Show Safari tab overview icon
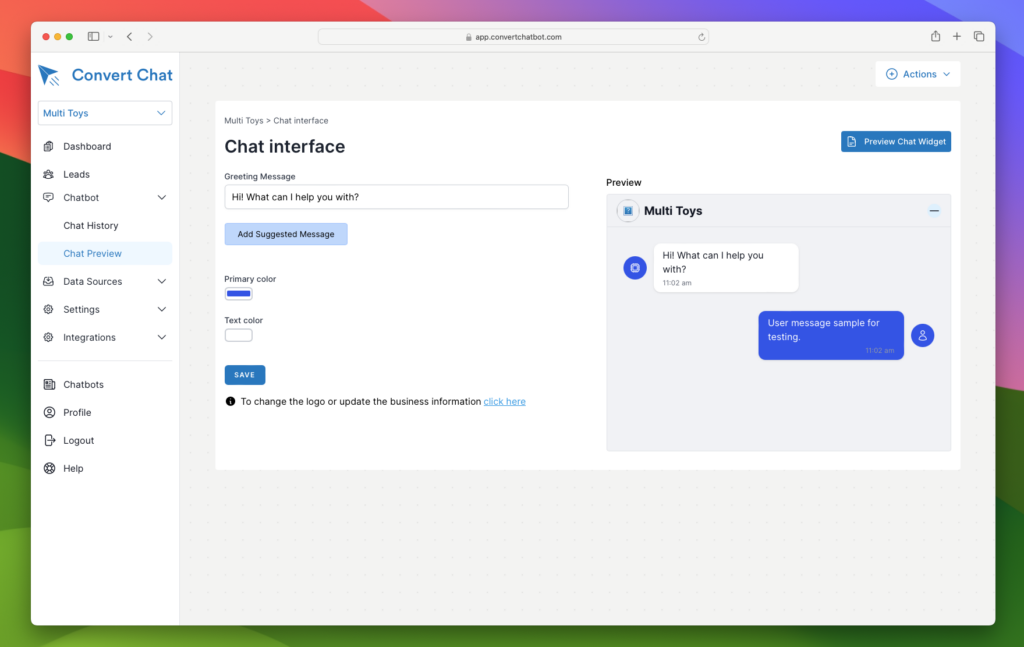 (978, 37)
